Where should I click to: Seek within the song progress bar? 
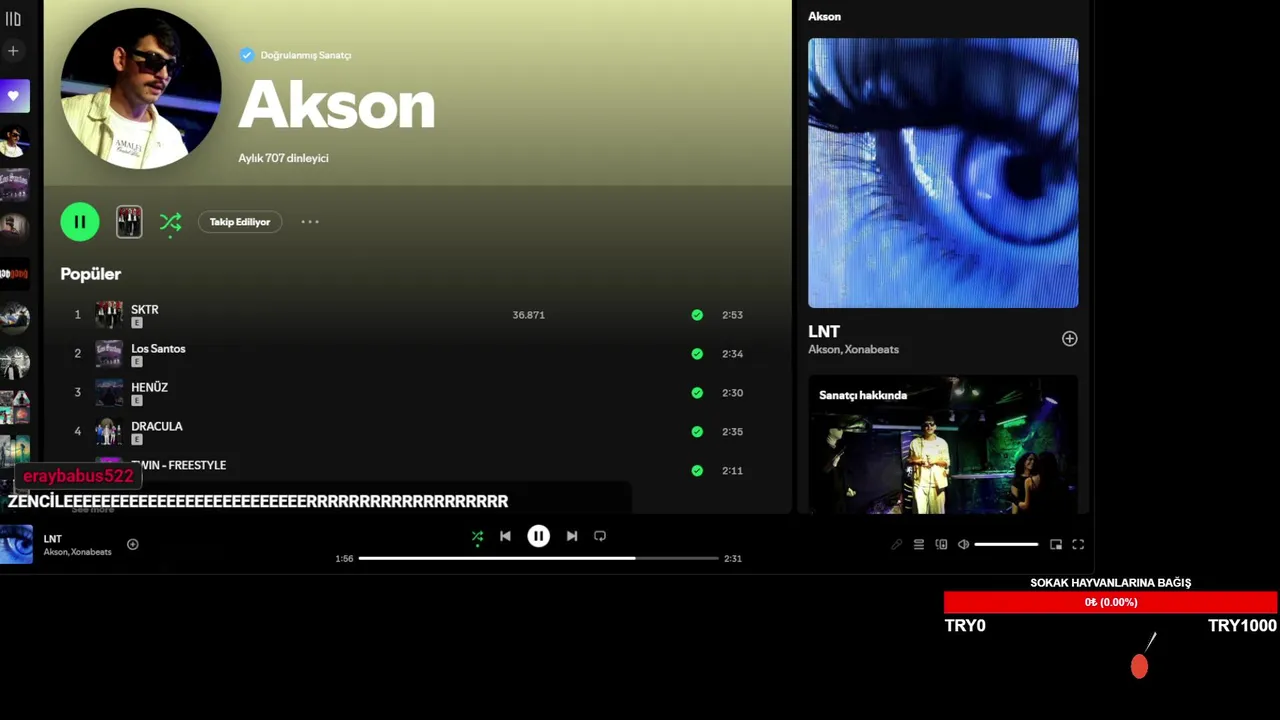538,558
